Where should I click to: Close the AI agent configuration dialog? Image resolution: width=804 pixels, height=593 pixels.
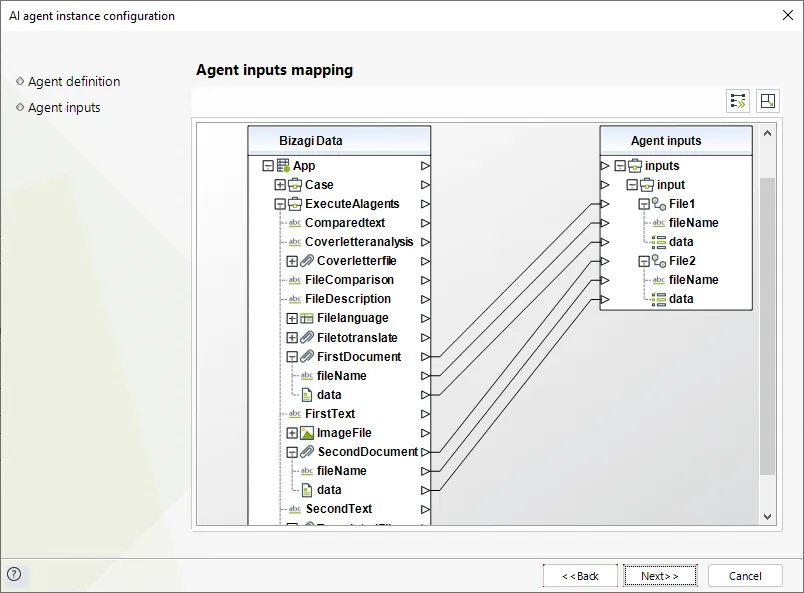pos(788,15)
